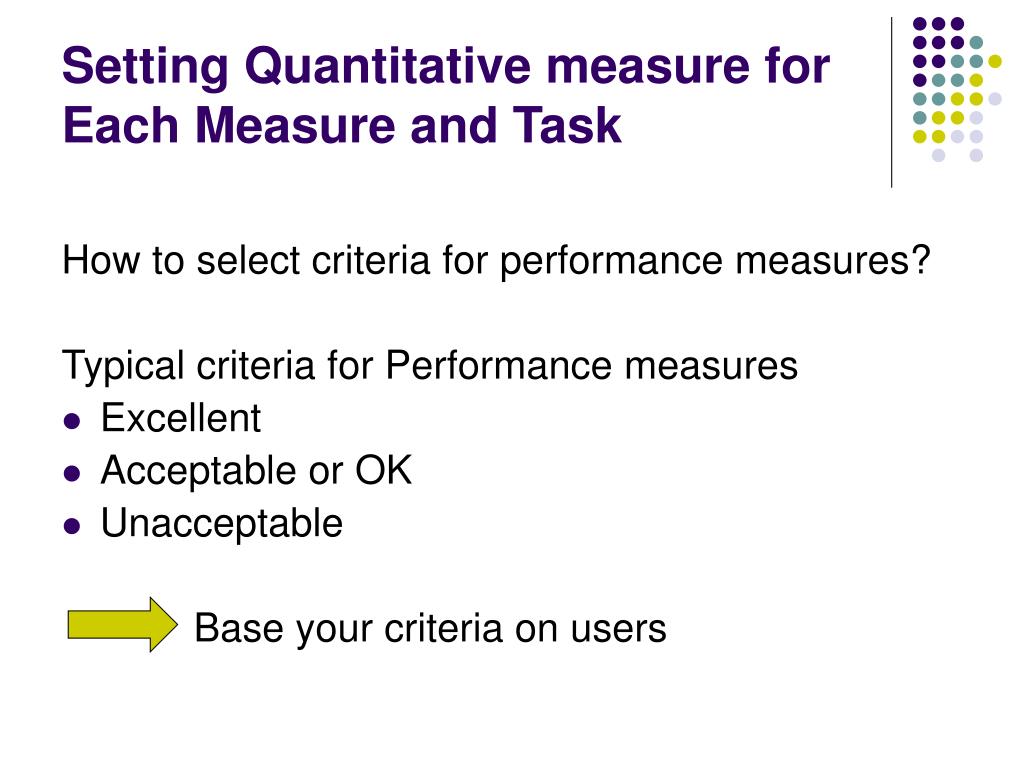1024x768 pixels.
Task: Click the decorative dot grid graphic
Action: pyautogui.click(x=957, y=89)
